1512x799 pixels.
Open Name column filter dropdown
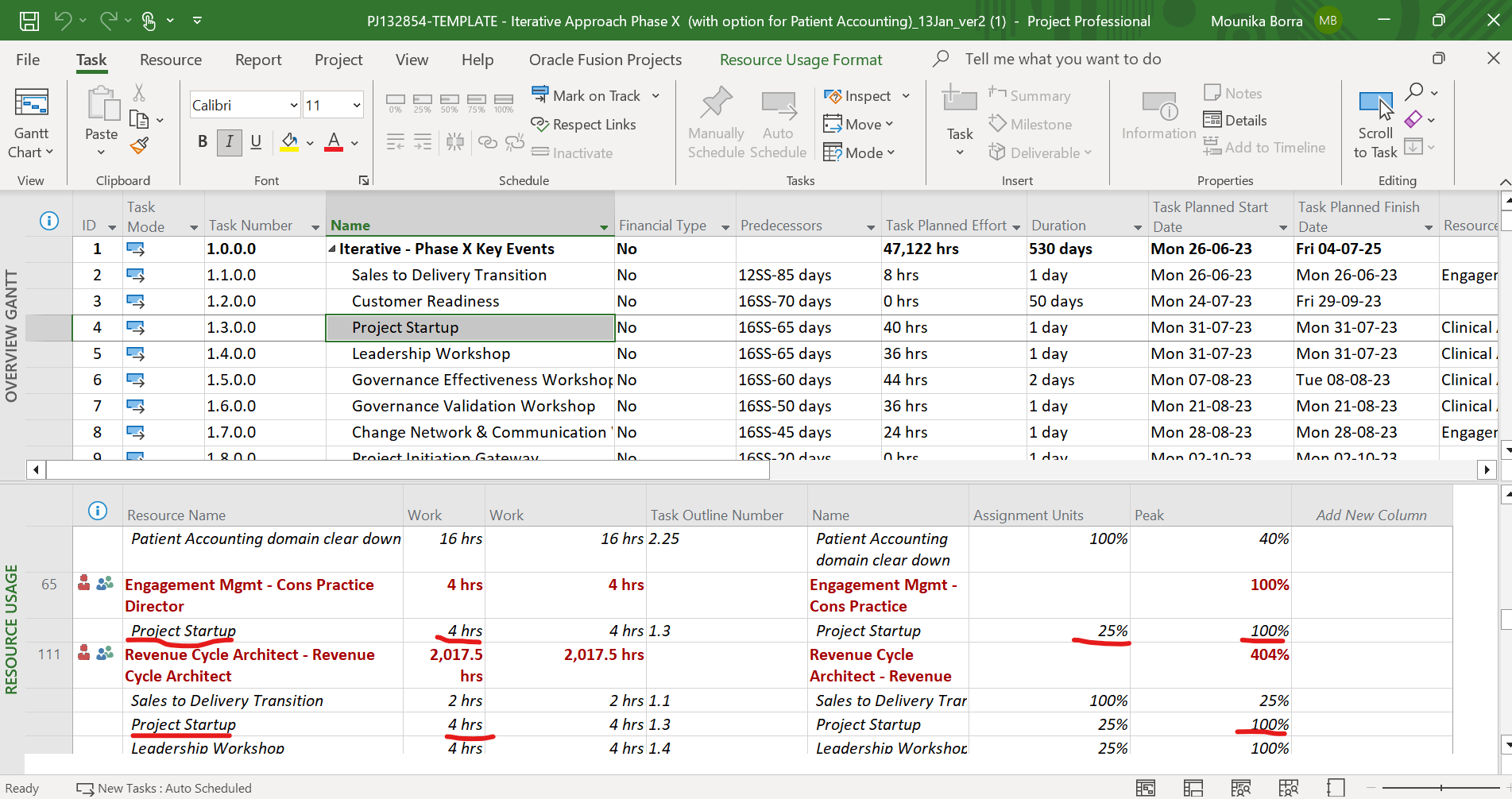click(x=604, y=227)
